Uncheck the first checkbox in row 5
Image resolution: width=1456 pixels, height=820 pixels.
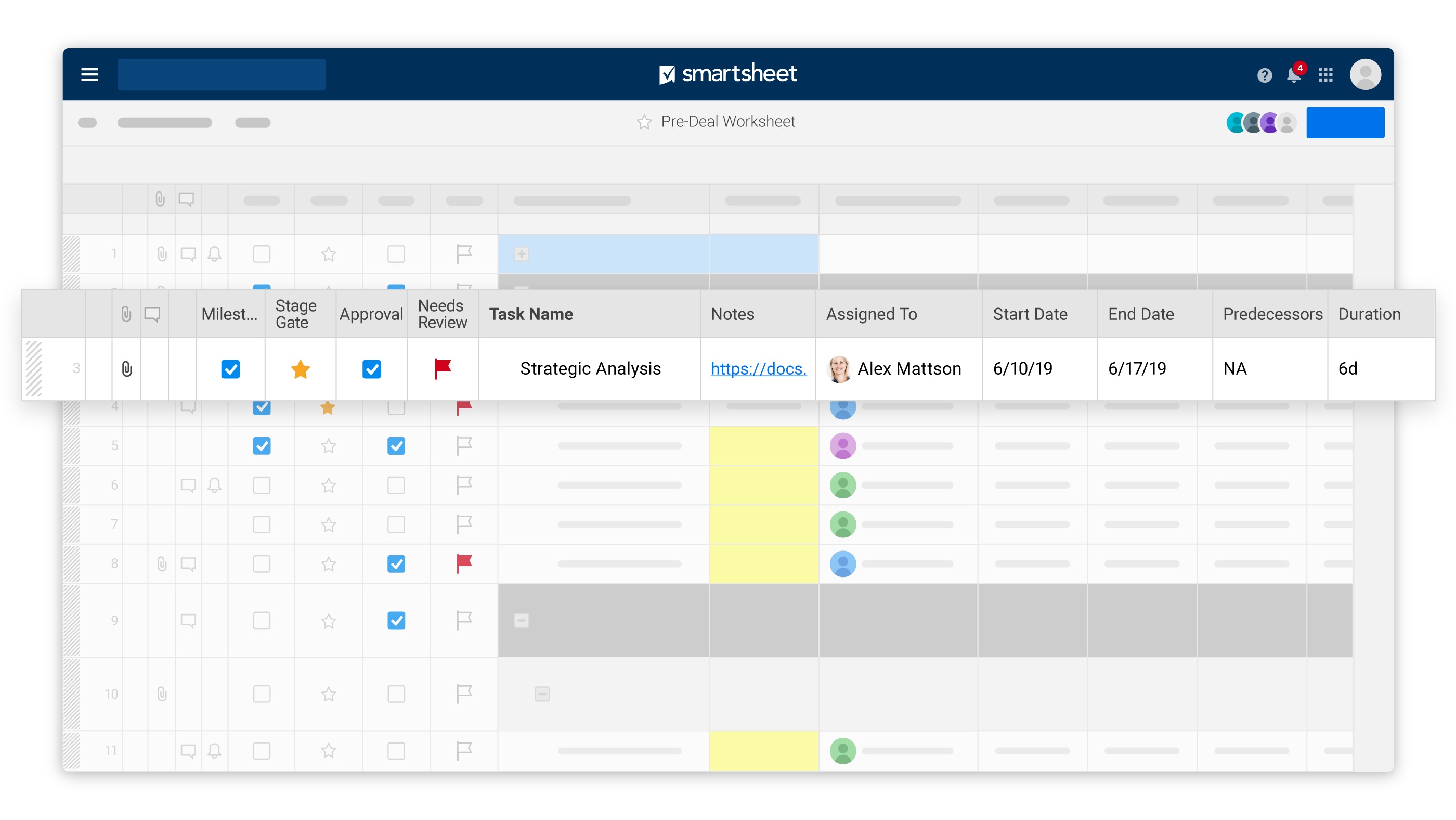tap(261, 446)
